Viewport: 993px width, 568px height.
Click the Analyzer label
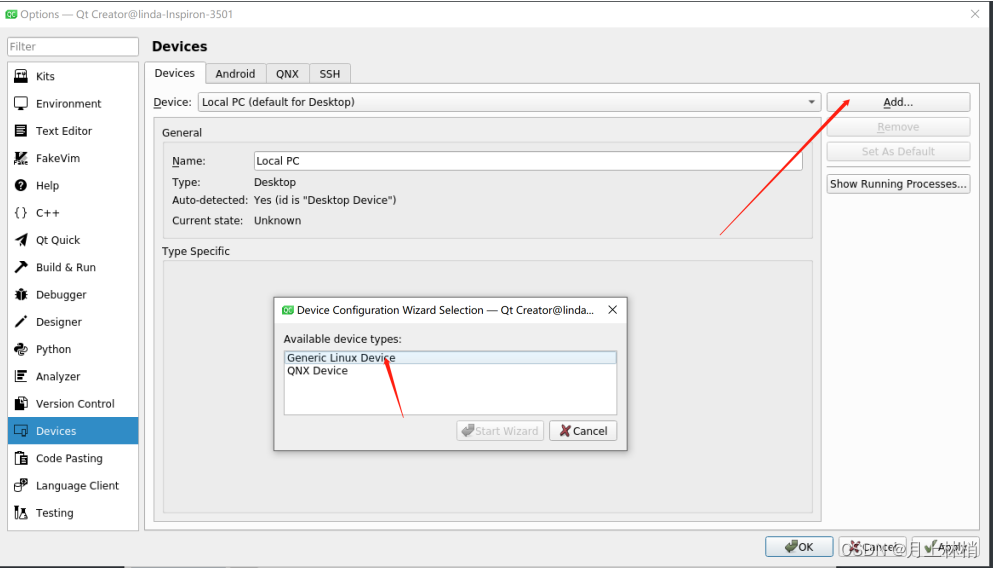(x=58, y=376)
